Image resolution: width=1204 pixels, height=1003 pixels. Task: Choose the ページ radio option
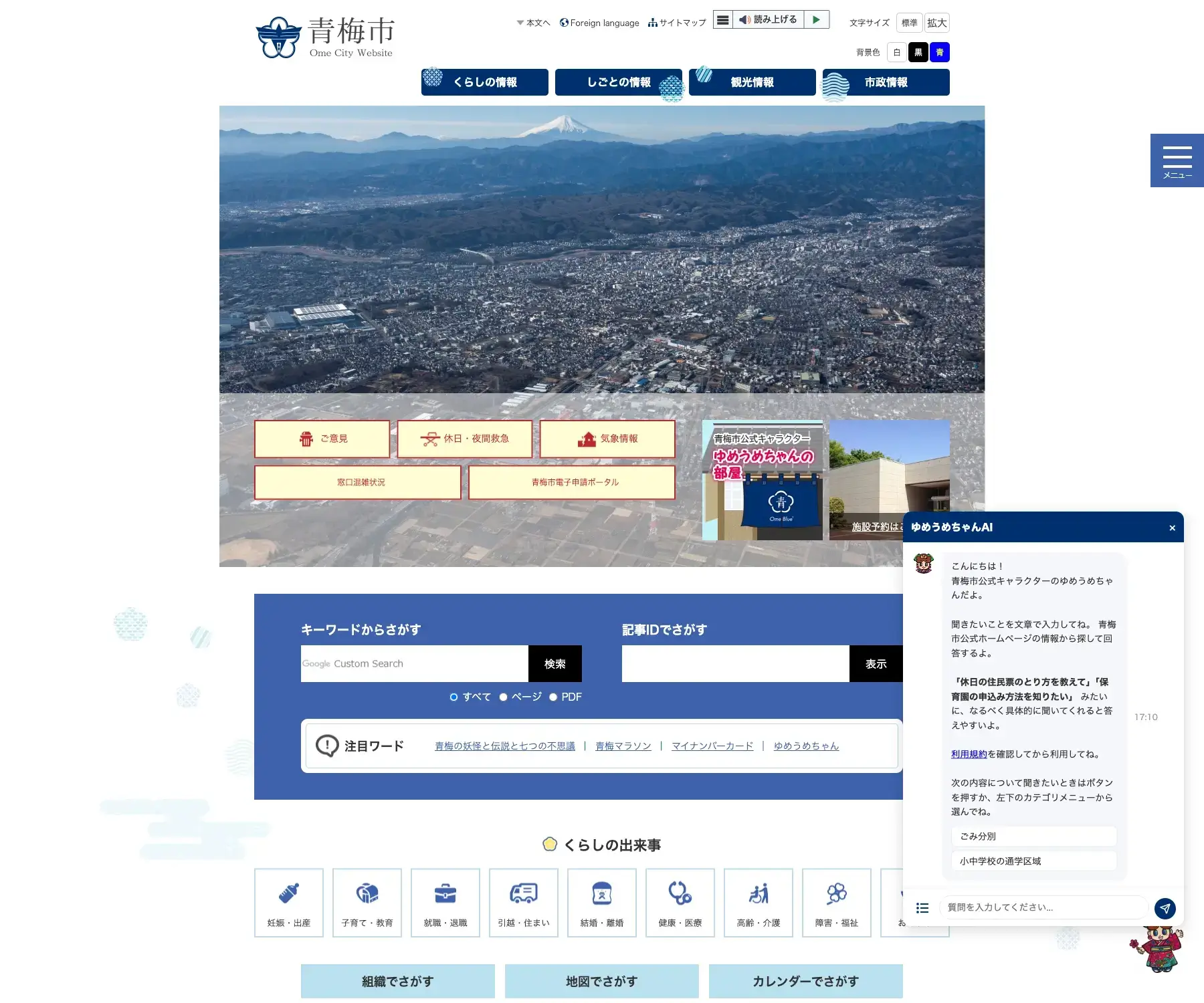503,697
